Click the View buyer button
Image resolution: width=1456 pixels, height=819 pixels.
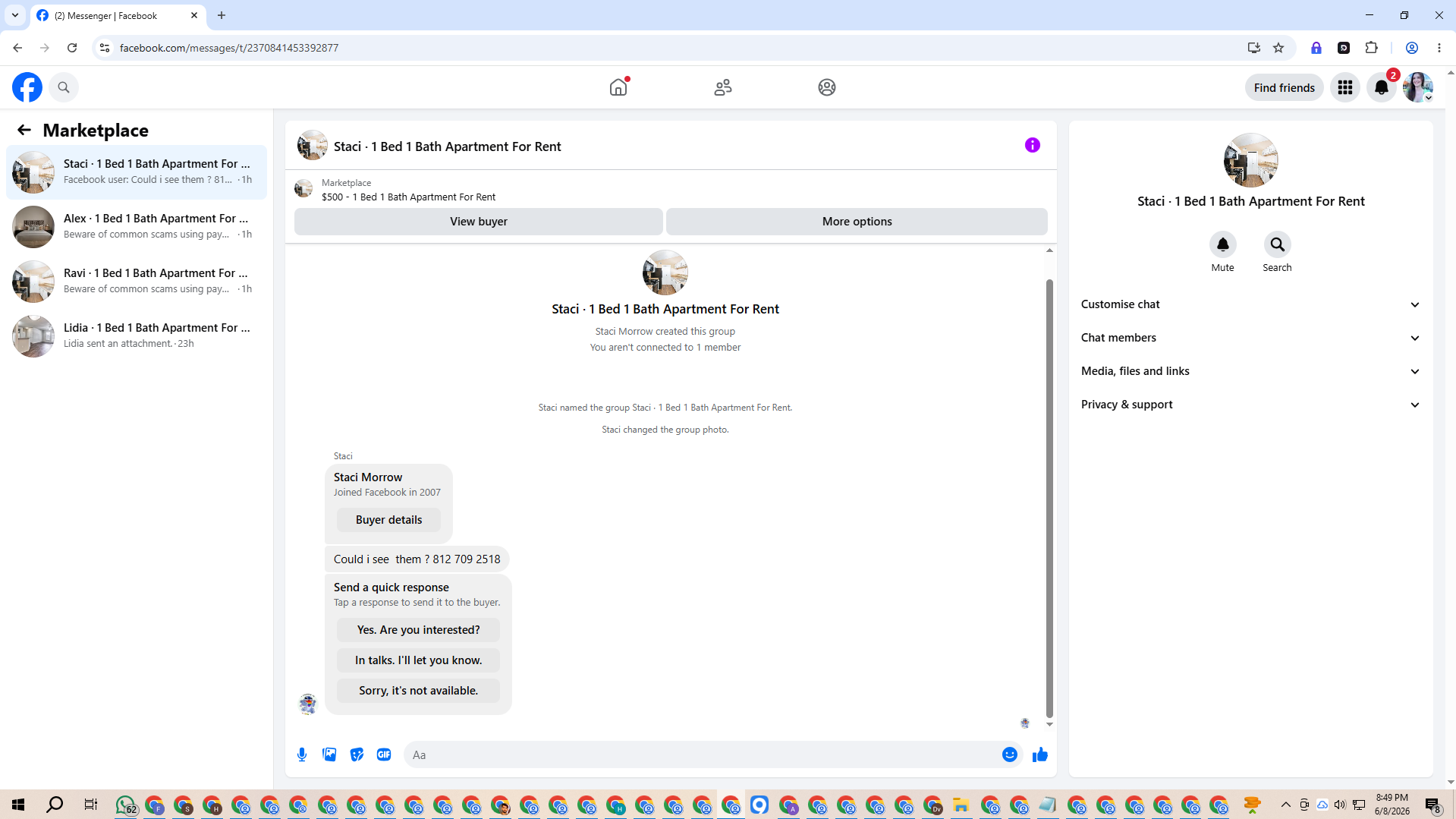coord(478,222)
